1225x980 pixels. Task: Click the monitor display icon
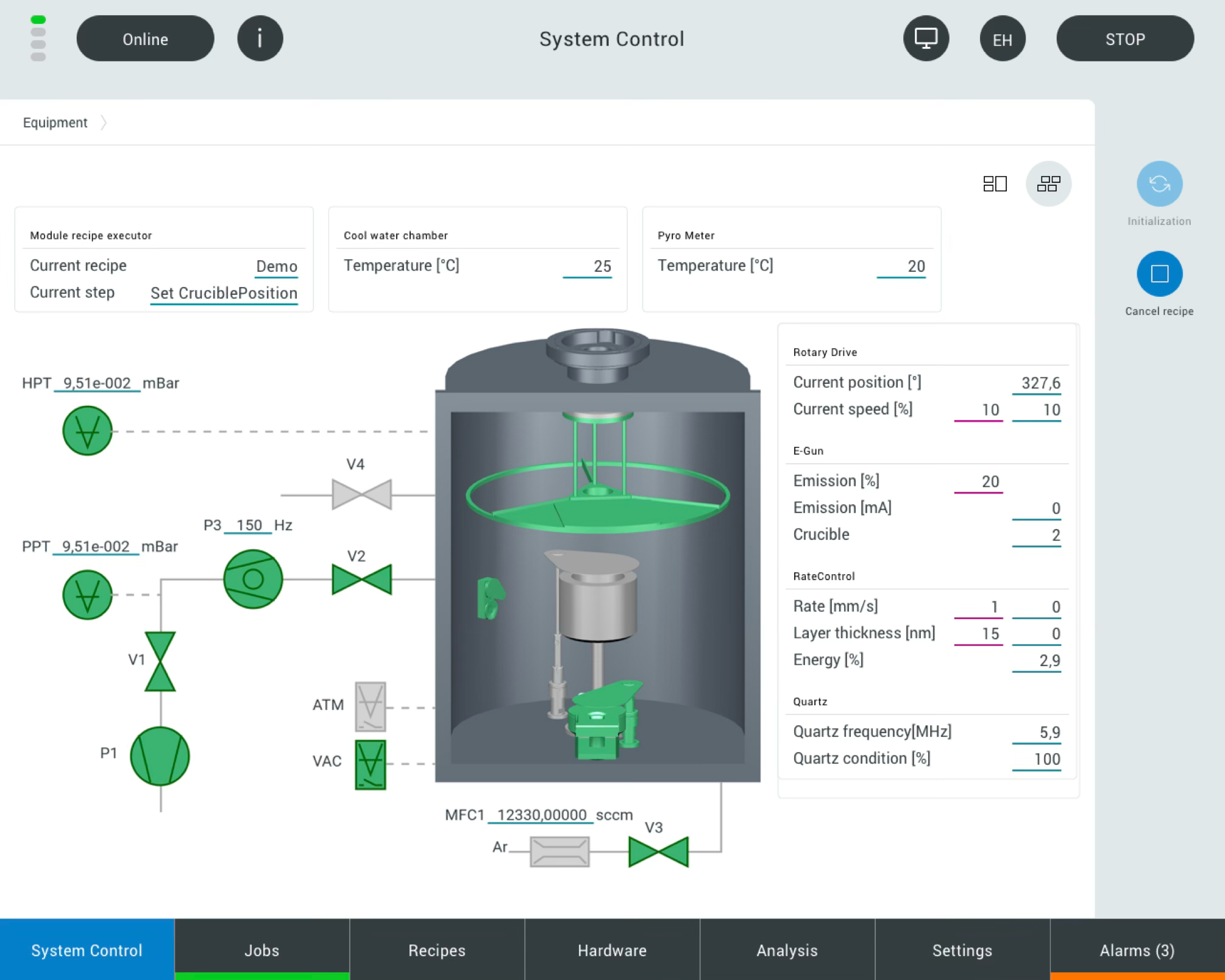coord(925,38)
